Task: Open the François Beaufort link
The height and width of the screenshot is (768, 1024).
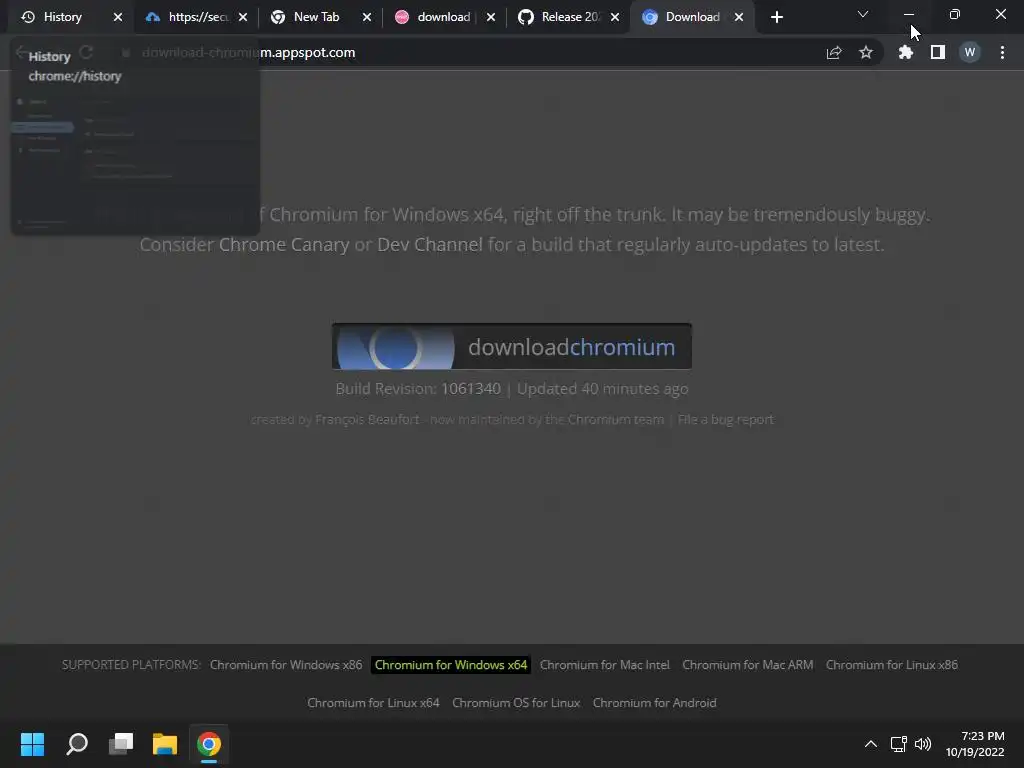Action: point(367,419)
